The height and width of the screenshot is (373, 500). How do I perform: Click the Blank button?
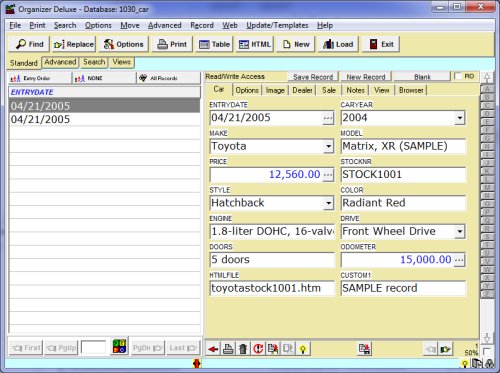(x=422, y=77)
